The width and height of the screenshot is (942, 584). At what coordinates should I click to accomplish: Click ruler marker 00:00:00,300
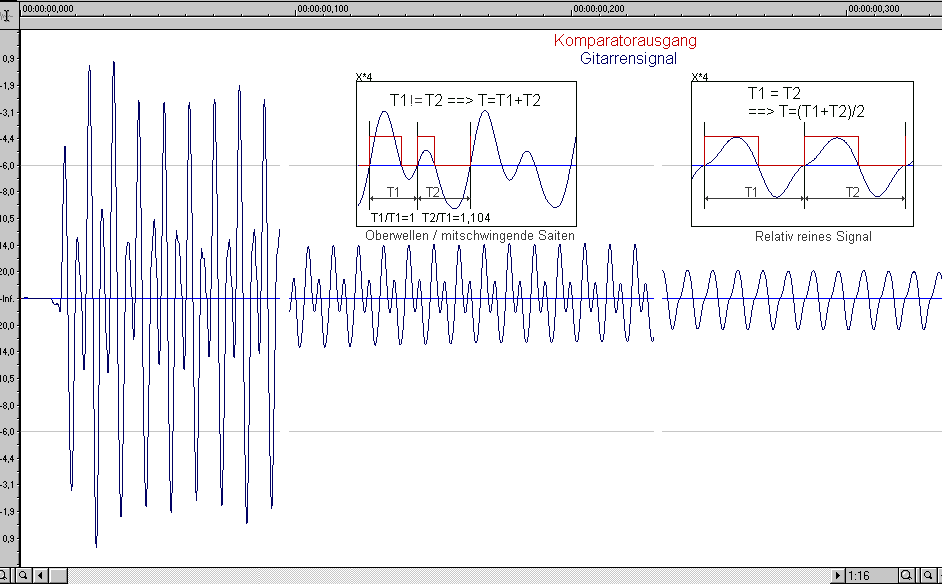(874, 8)
